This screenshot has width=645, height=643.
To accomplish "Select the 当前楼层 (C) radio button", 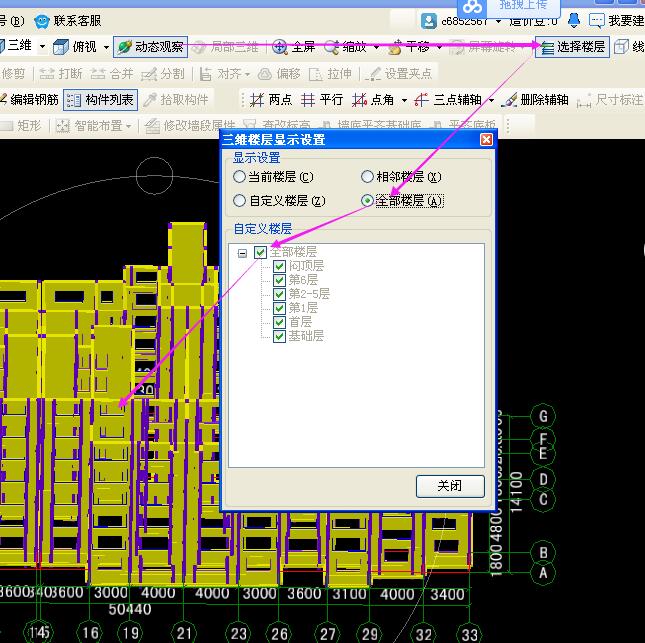I will [x=239, y=177].
